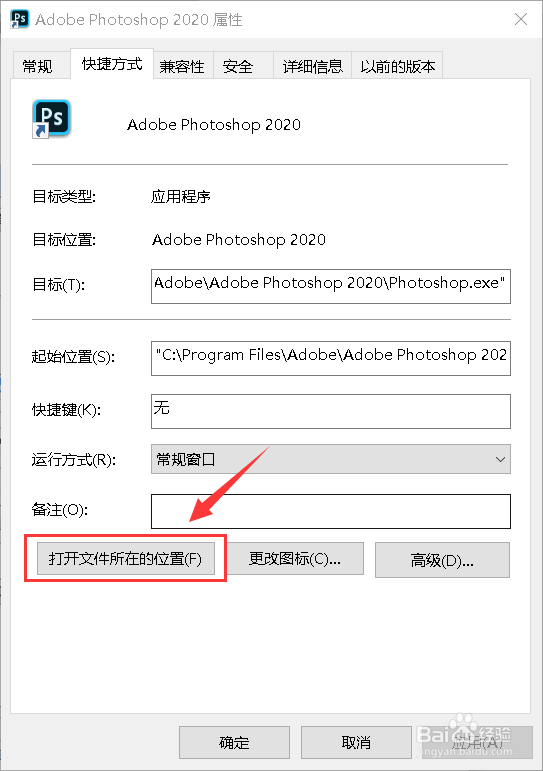Screen dimensions: 543x771
Task: Click the 取消 cancel button
Action: 356,742
